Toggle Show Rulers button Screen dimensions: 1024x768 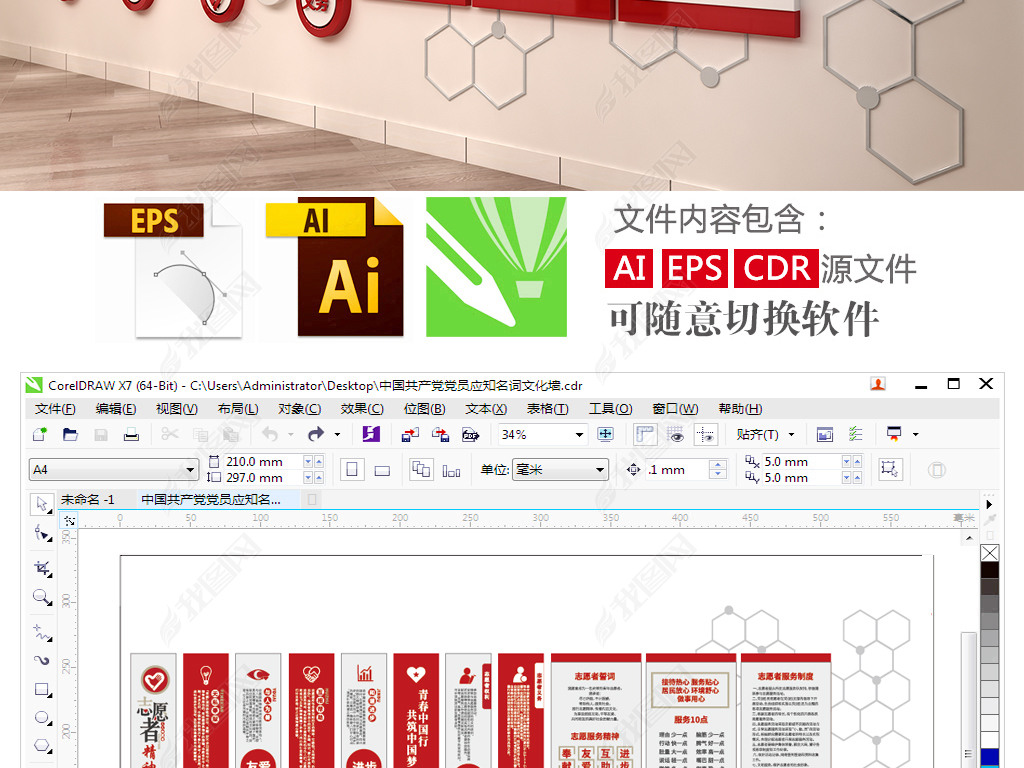(x=645, y=434)
